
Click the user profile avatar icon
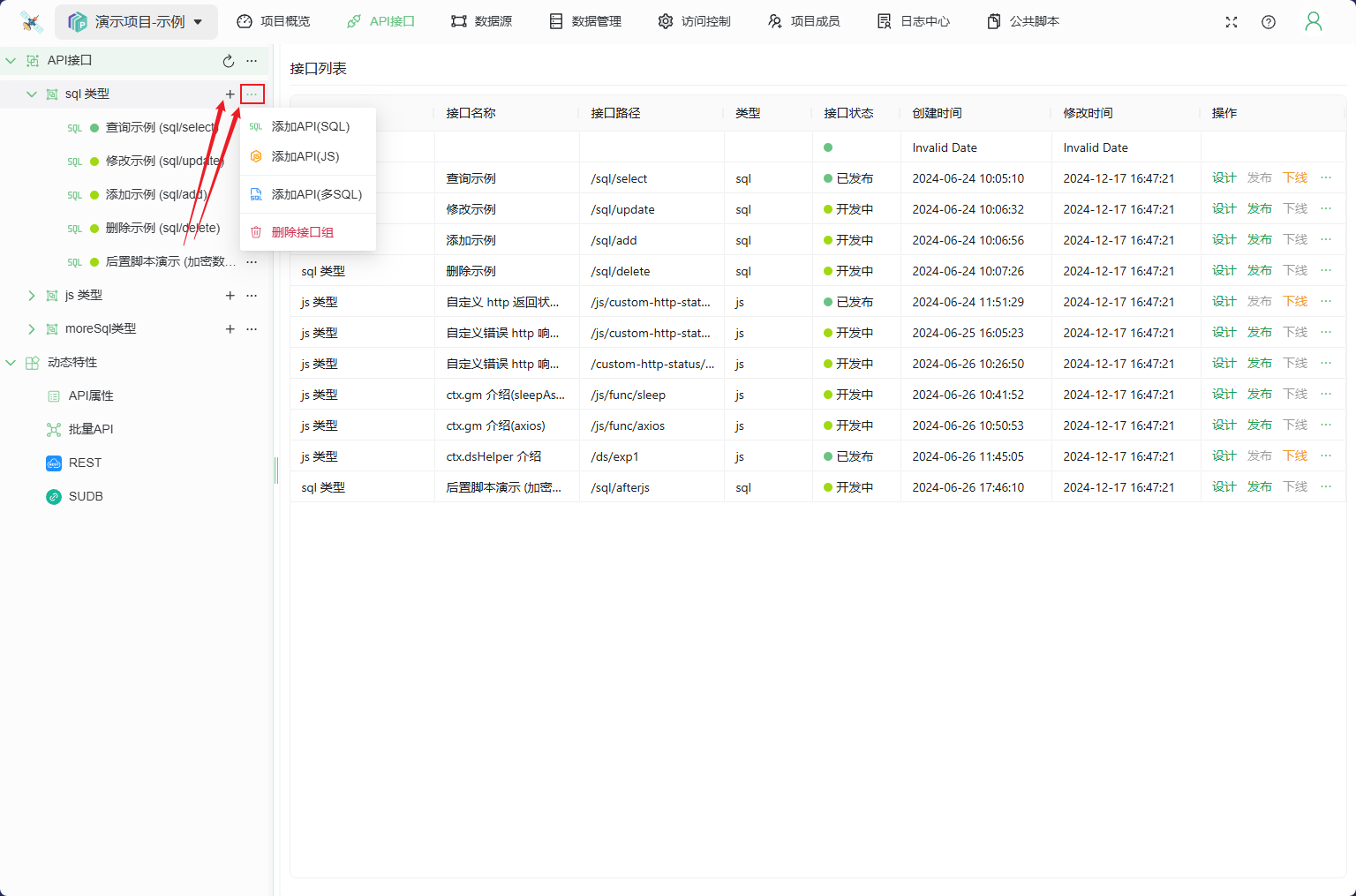click(1314, 22)
